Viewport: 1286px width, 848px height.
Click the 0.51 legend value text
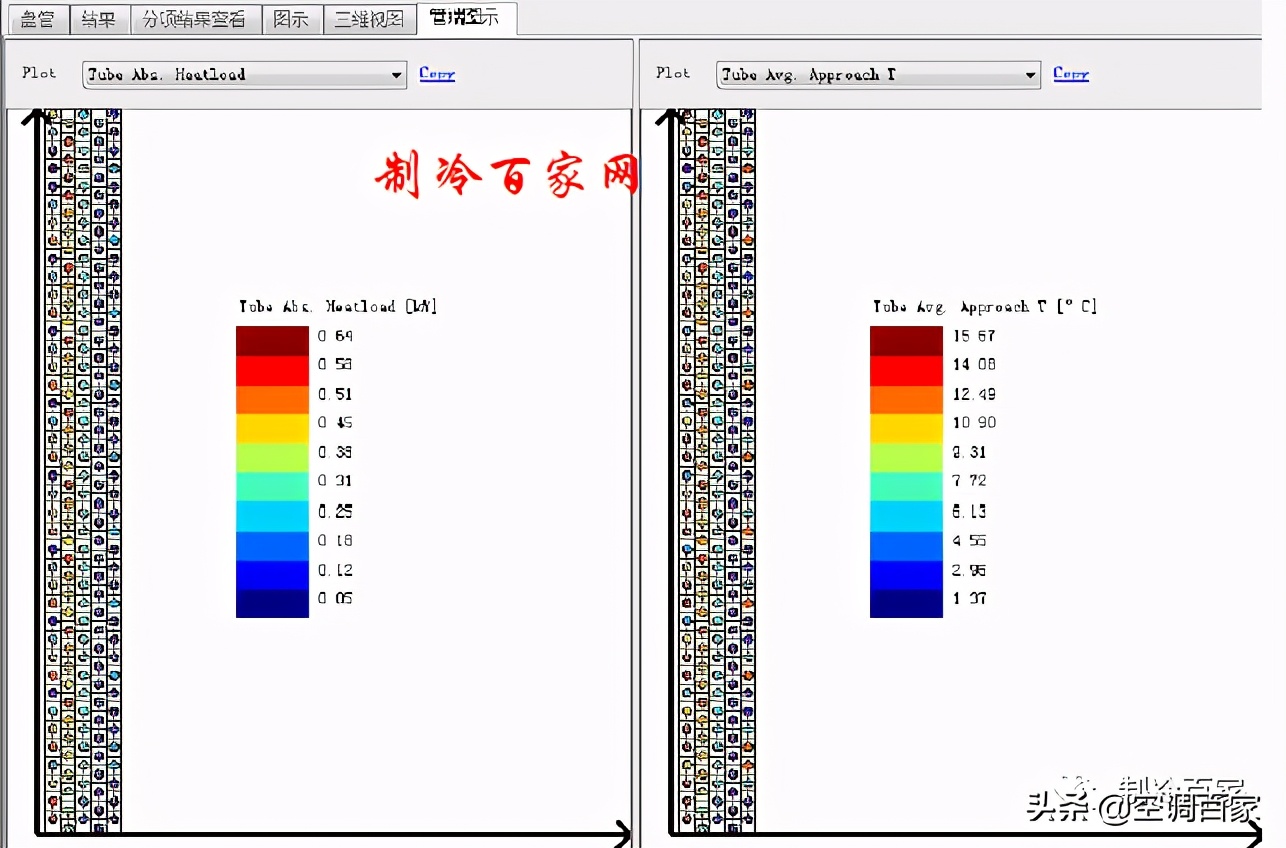[x=335, y=394]
